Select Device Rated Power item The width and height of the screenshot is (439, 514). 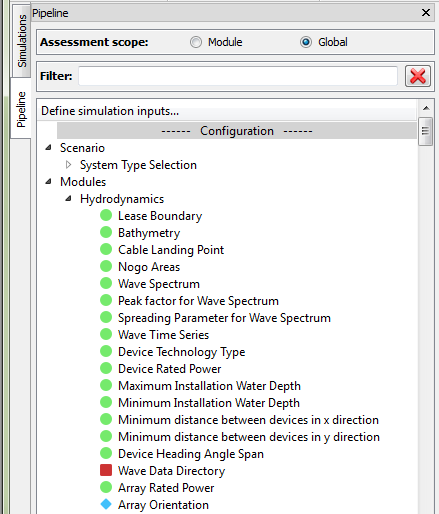tap(170, 369)
